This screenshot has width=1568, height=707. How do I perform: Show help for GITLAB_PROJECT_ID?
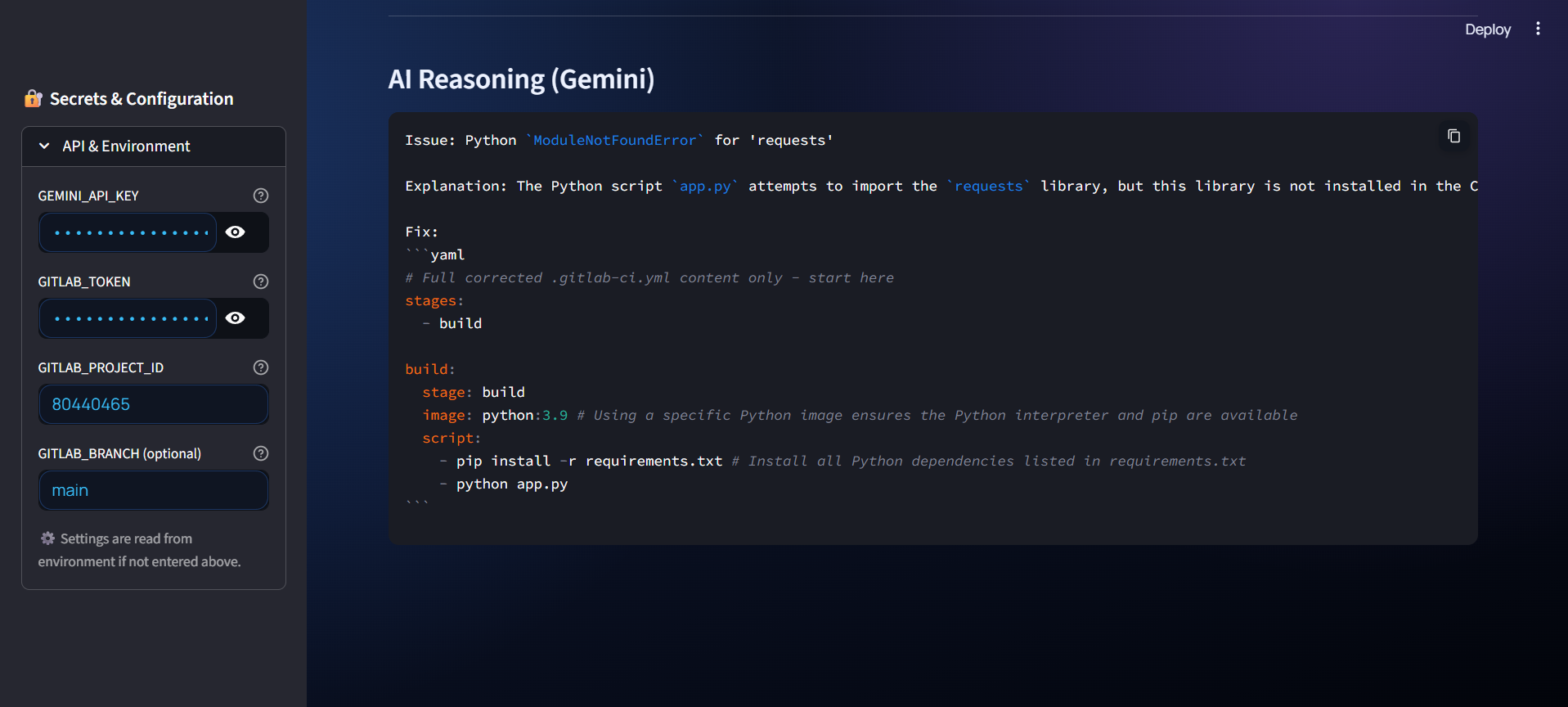(261, 367)
